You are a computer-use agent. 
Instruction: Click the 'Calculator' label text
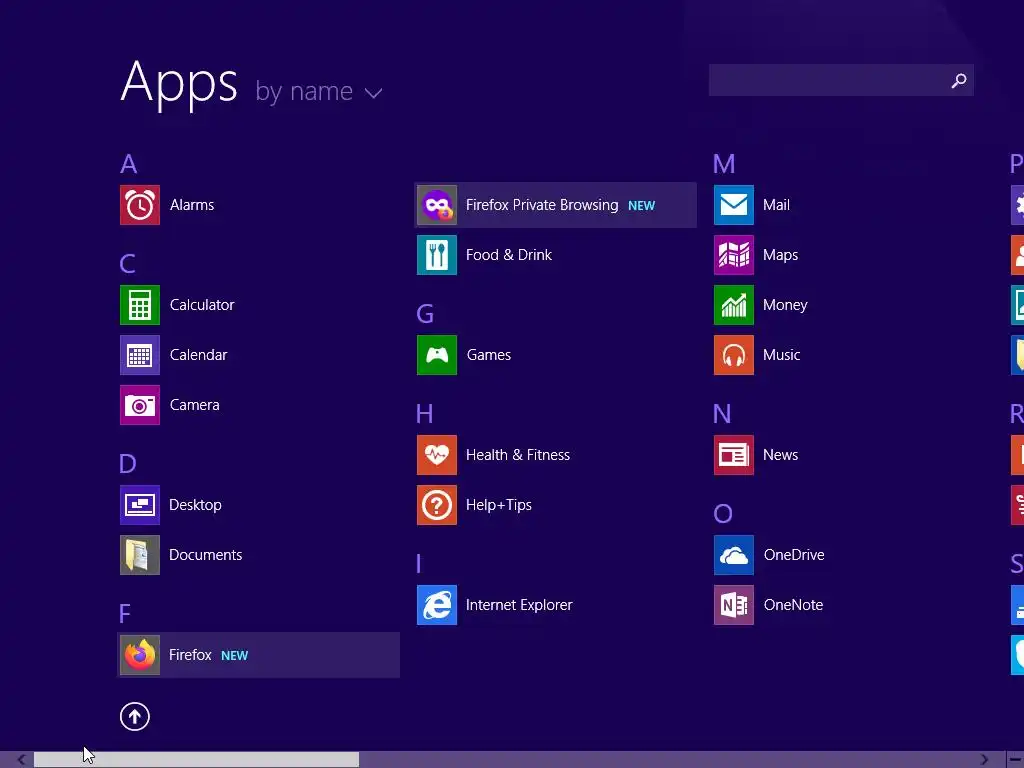coord(202,305)
